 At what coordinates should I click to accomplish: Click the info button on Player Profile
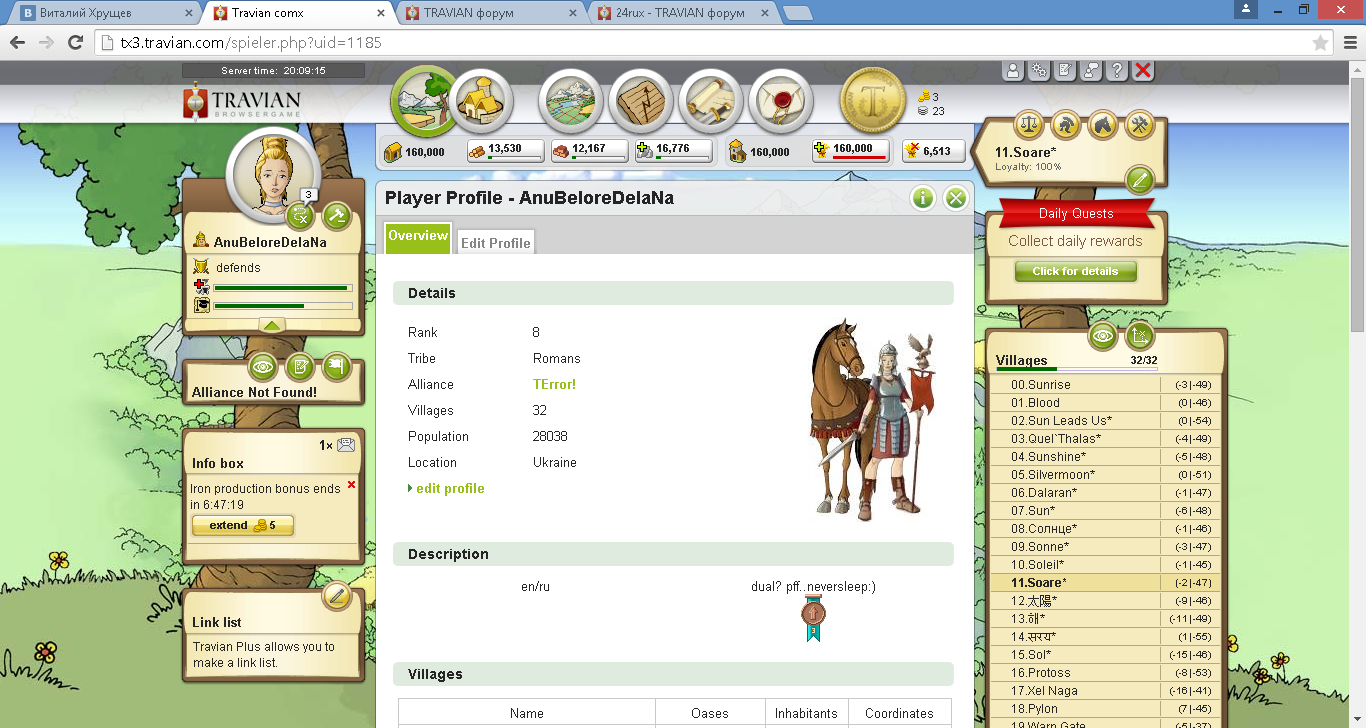click(923, 198)
